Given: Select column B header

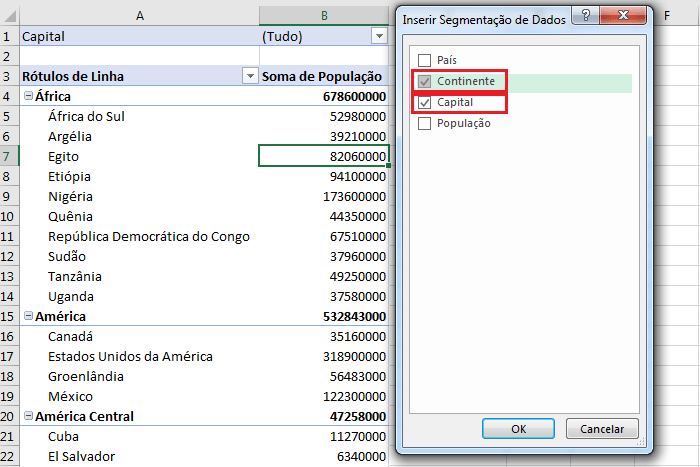Looking at the screenshot, I should point(324,14).
